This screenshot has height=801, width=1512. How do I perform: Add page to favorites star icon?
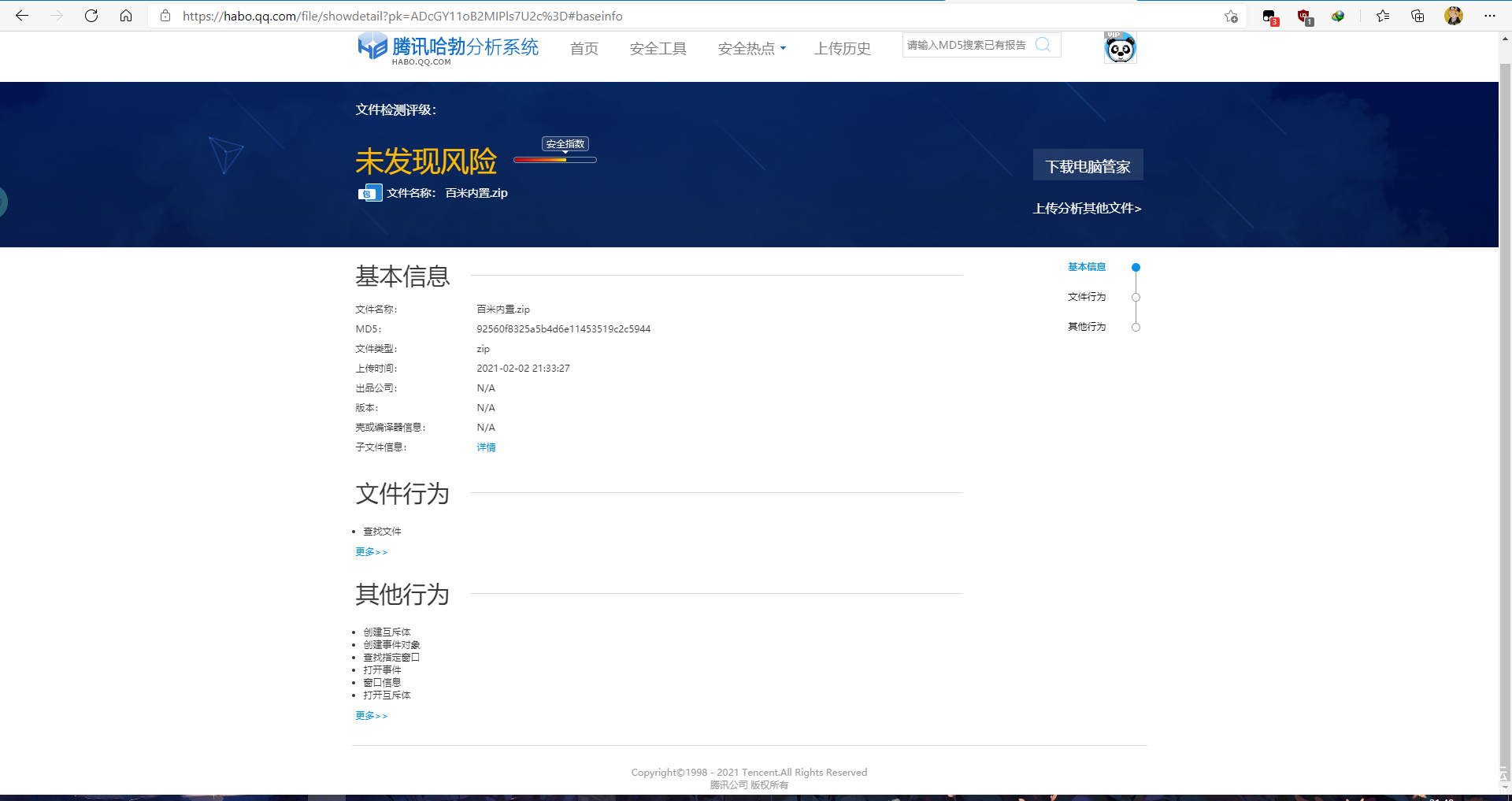point(1231,16)
